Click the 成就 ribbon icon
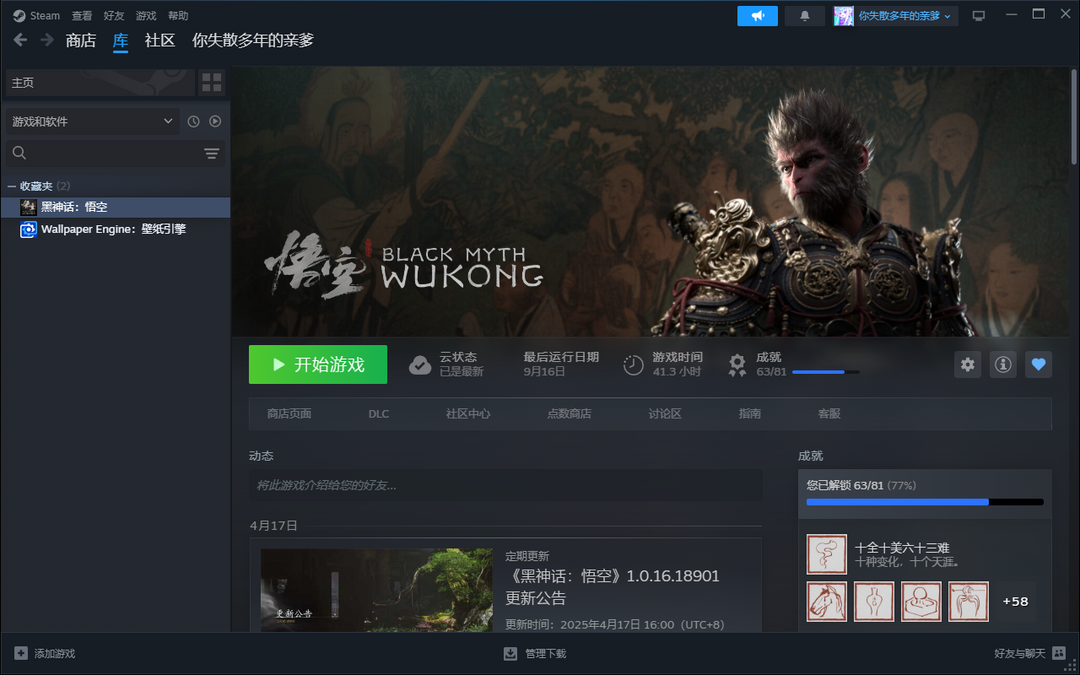1080x675 pixels. (x=737, y=365)
